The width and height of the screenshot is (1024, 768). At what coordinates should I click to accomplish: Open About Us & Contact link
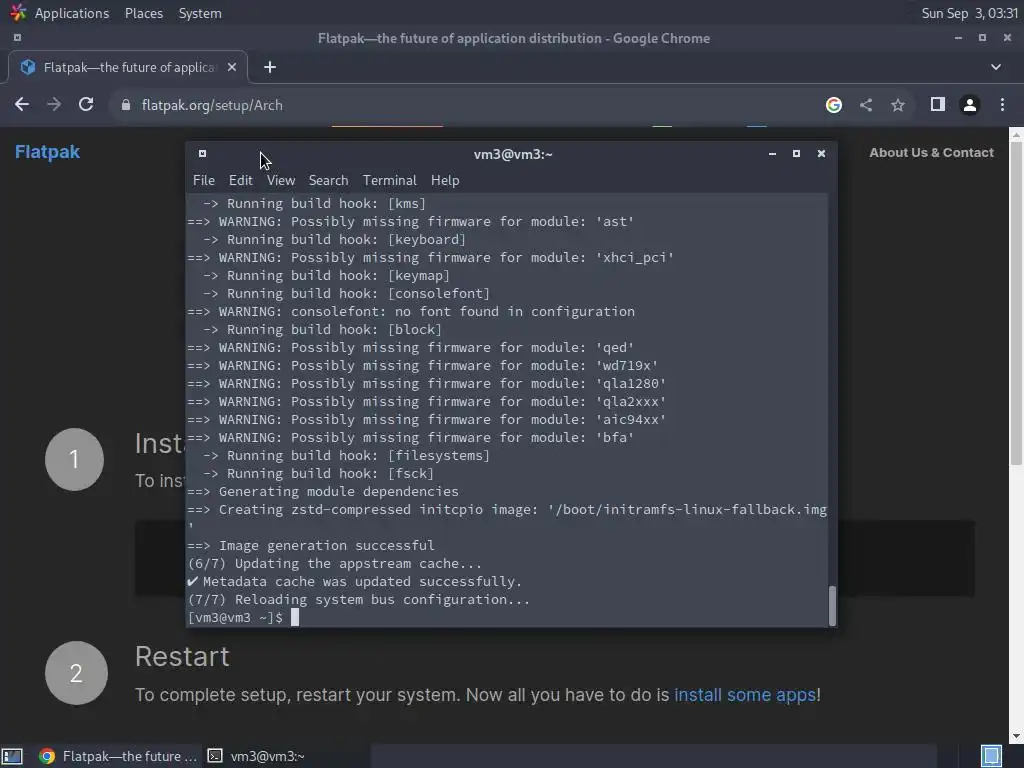coord(931,153)
